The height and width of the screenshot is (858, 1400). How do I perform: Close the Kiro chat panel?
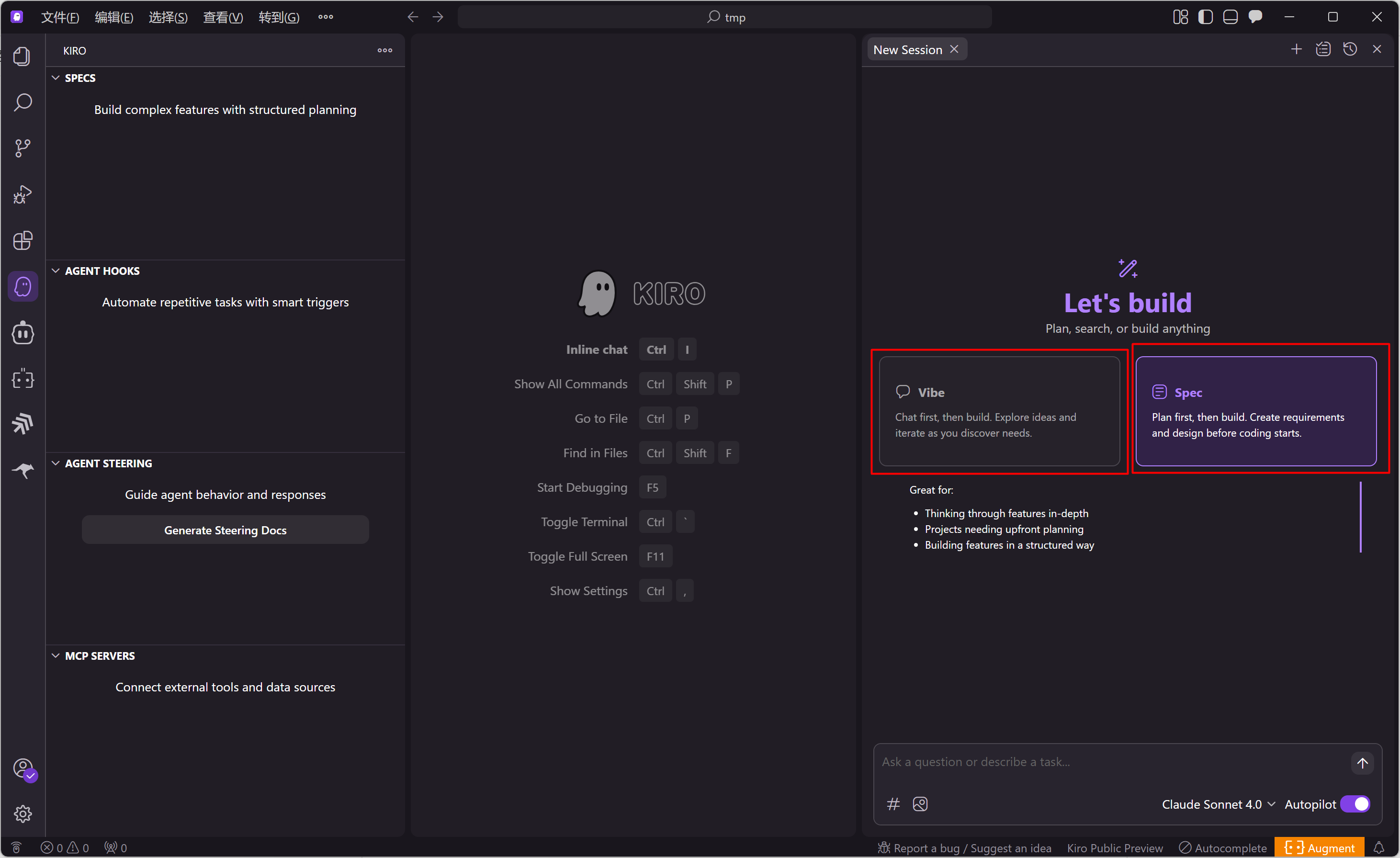pyautogui.click(x=1377, y=49)
